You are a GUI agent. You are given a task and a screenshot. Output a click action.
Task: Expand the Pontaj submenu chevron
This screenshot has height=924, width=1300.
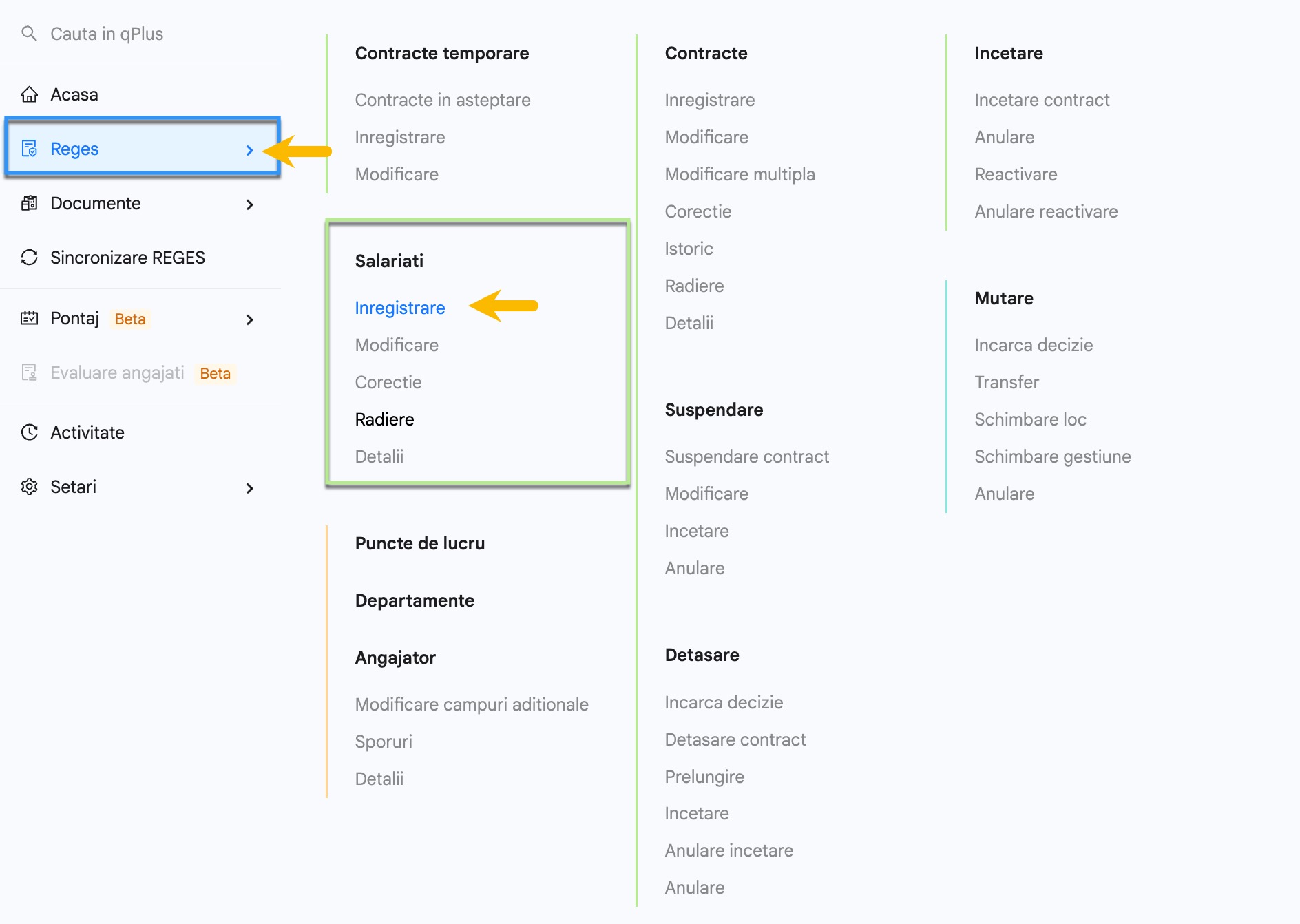point(249,319)
